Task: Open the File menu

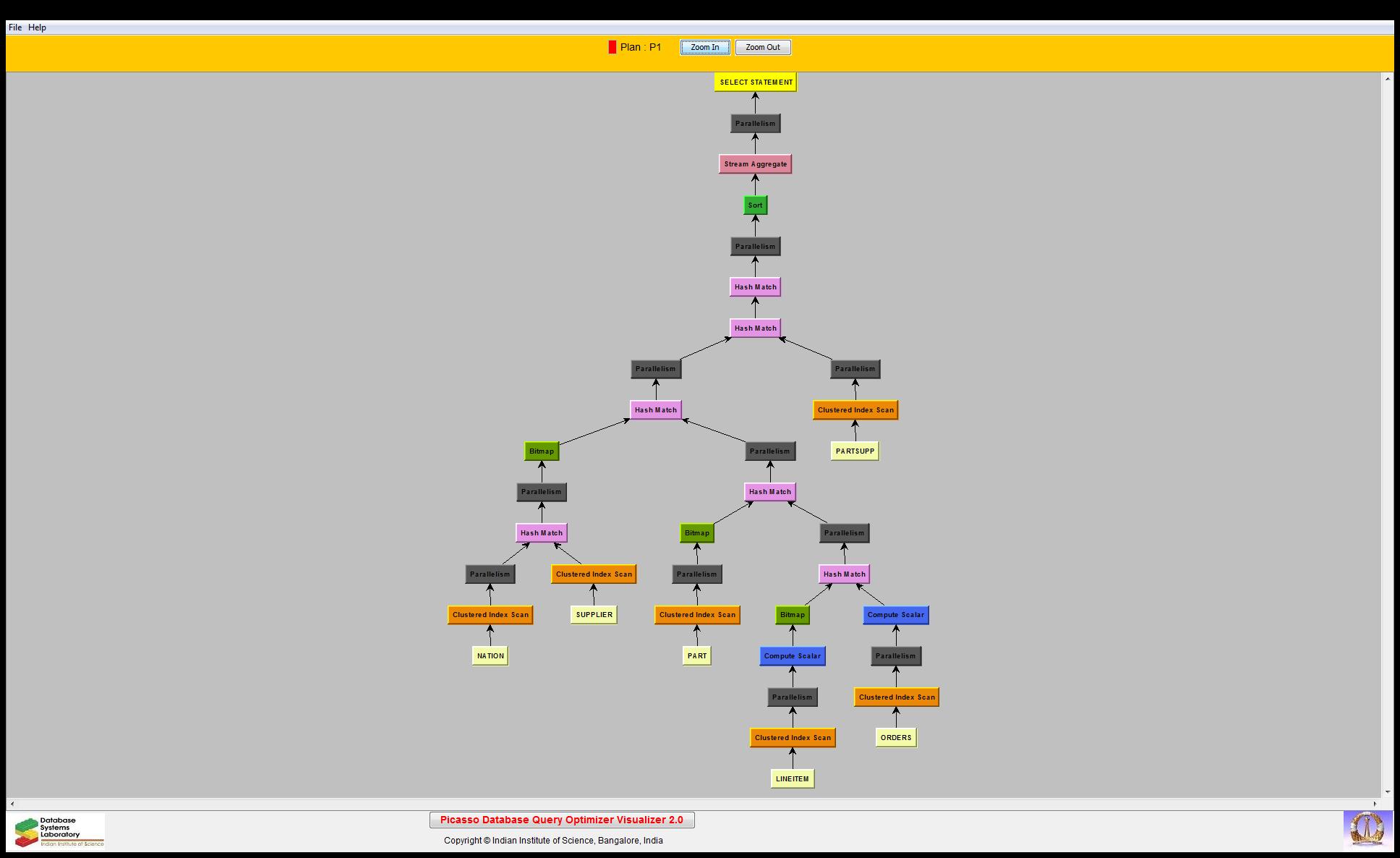Action: (x=14, y=27)
